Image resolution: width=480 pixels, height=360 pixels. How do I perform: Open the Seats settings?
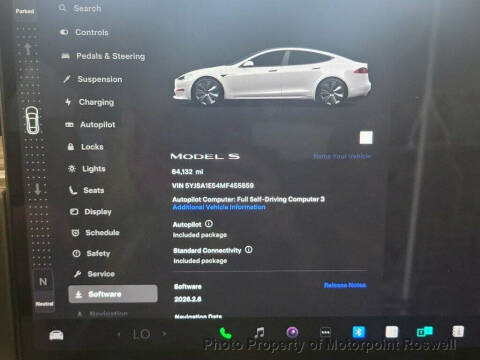(87, 190)
